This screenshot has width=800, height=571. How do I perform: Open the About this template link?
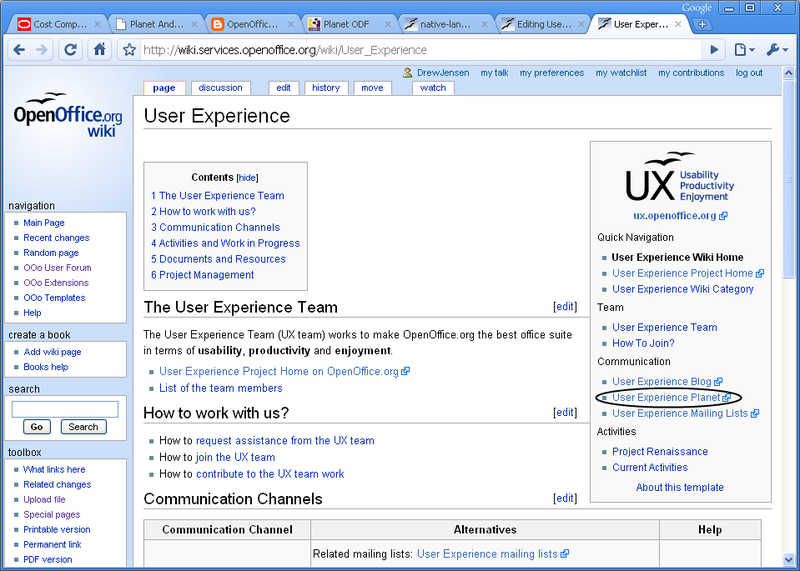tap(680, 487)
